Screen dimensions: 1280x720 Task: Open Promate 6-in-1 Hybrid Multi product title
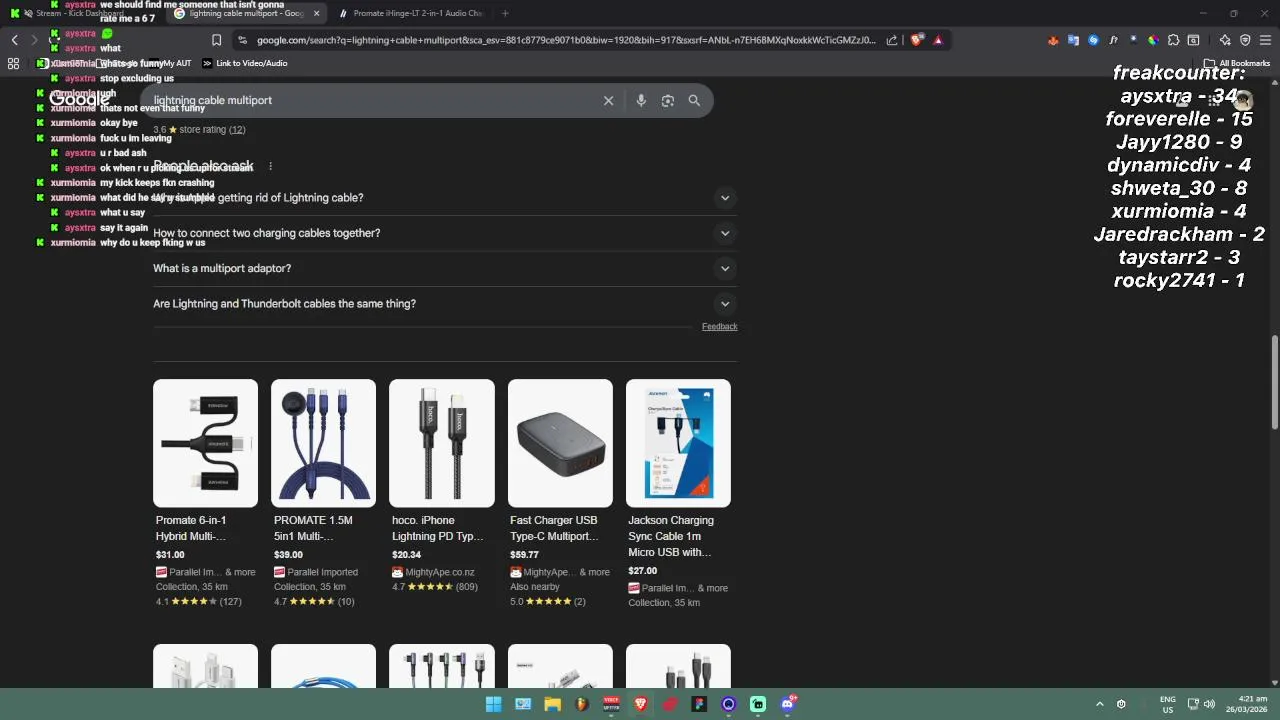tap(191, 528)
